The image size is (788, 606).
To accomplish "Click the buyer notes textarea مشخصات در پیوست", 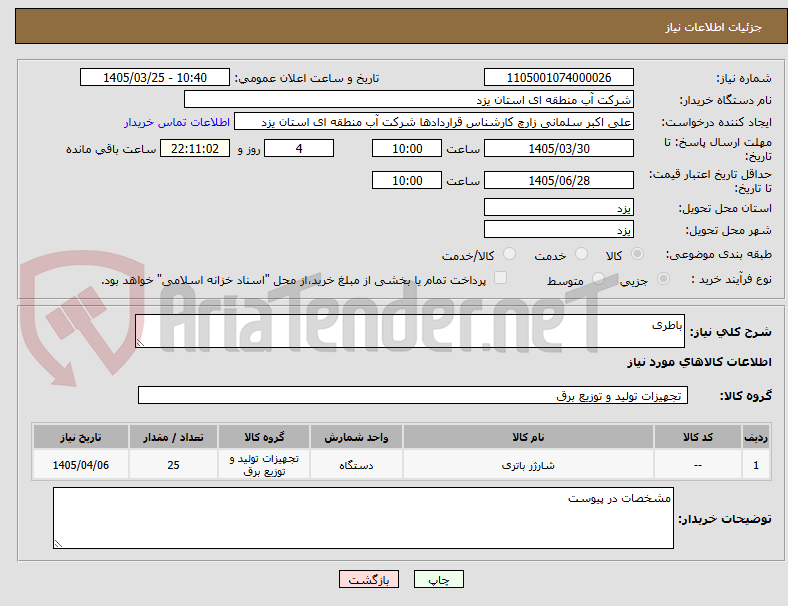I will point(363,518).
